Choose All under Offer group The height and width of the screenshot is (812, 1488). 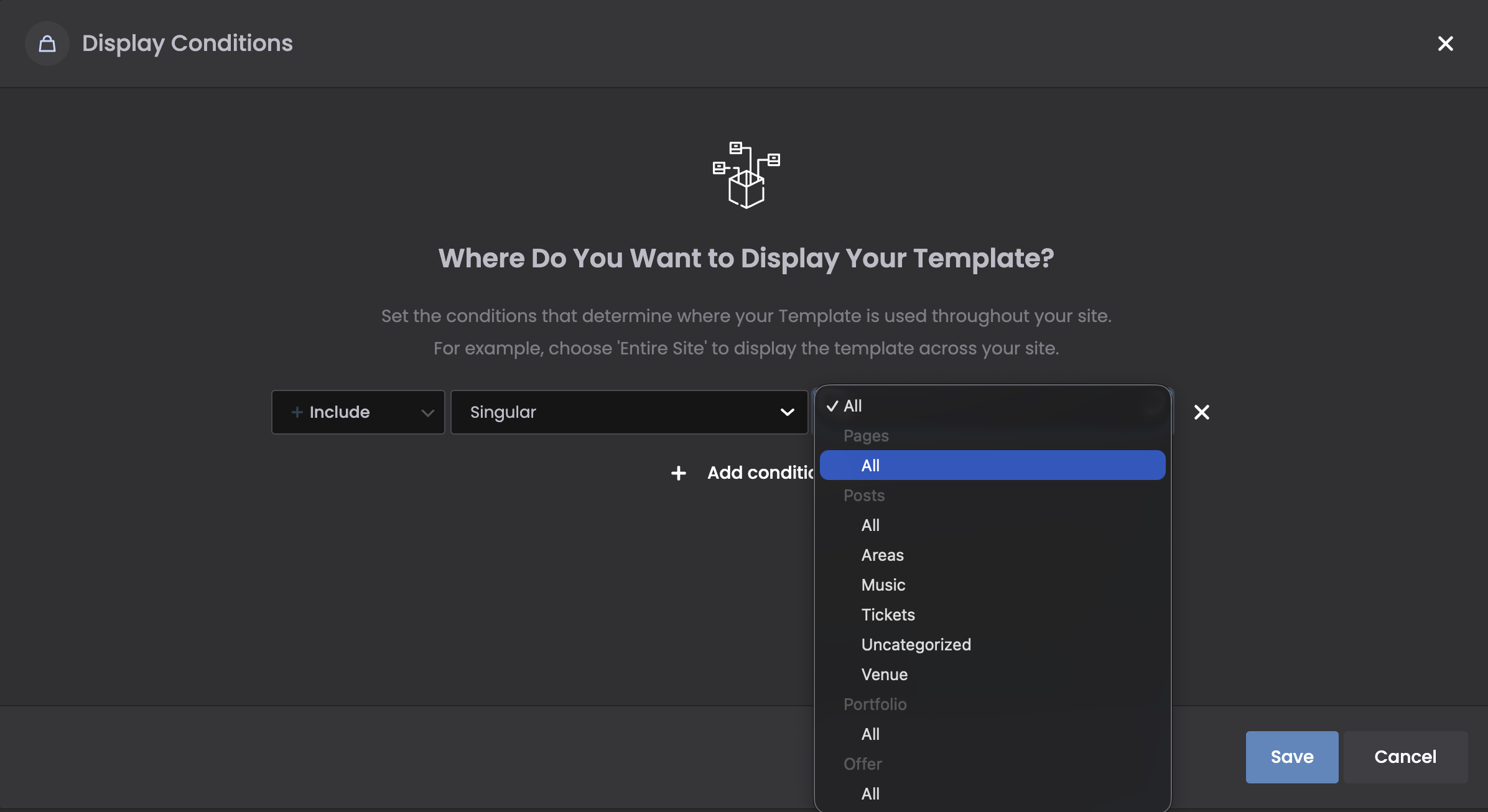click(870, 794)
